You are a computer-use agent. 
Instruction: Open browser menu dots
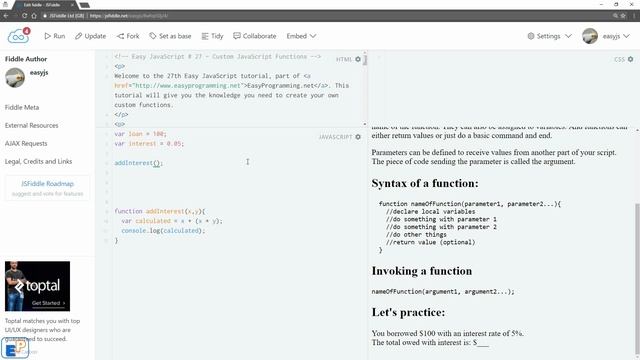635,16
